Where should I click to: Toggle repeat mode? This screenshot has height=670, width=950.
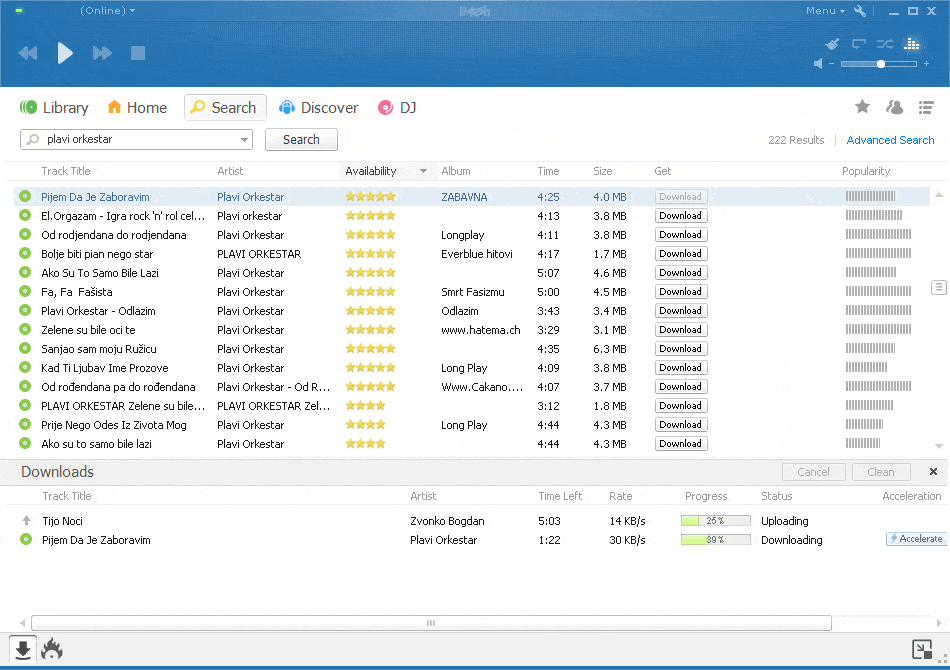[859, 44]
